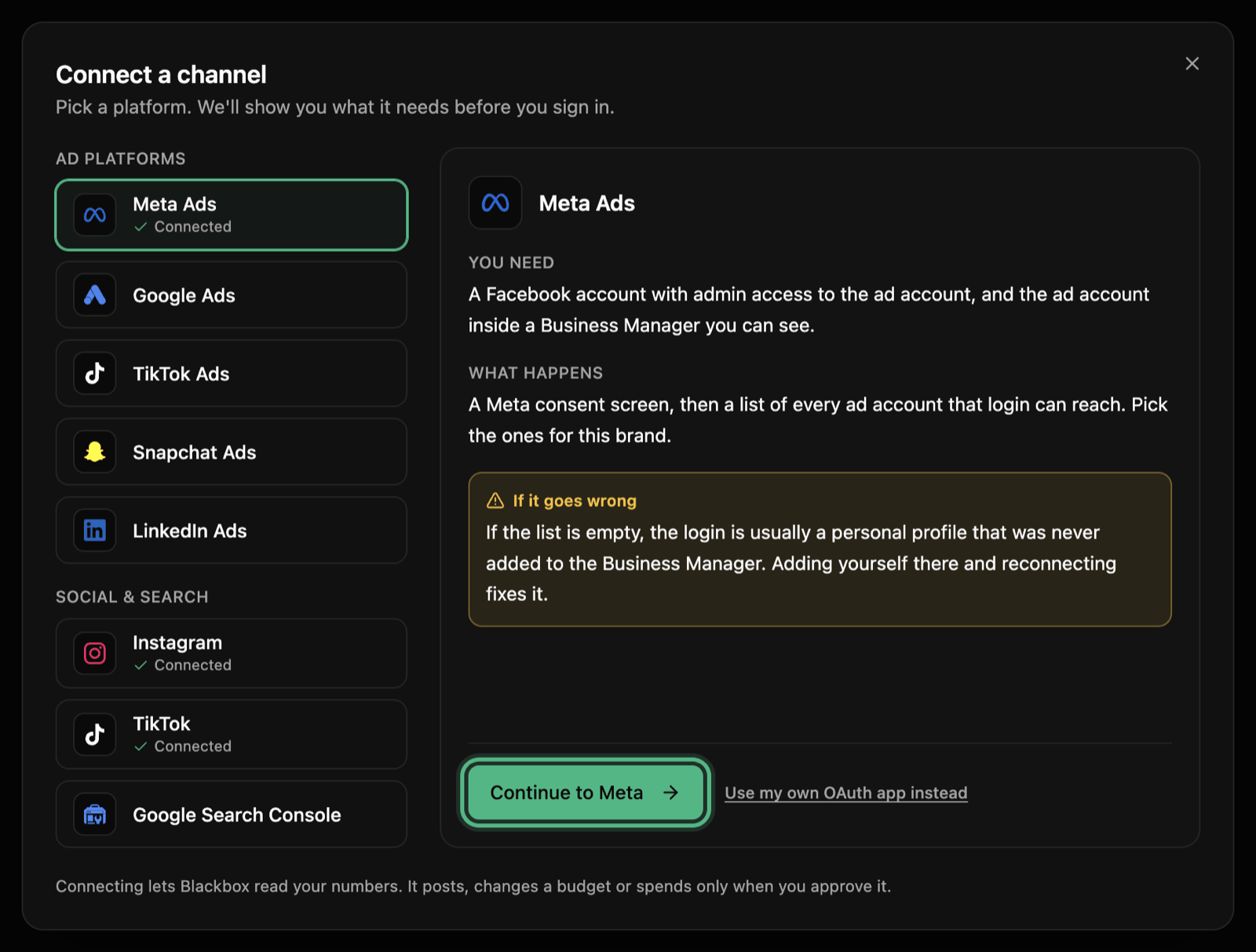Click the 'AD PLATFORMS' section heading
The height and width of the screenshot is (952, 1256).
(121, 159)
